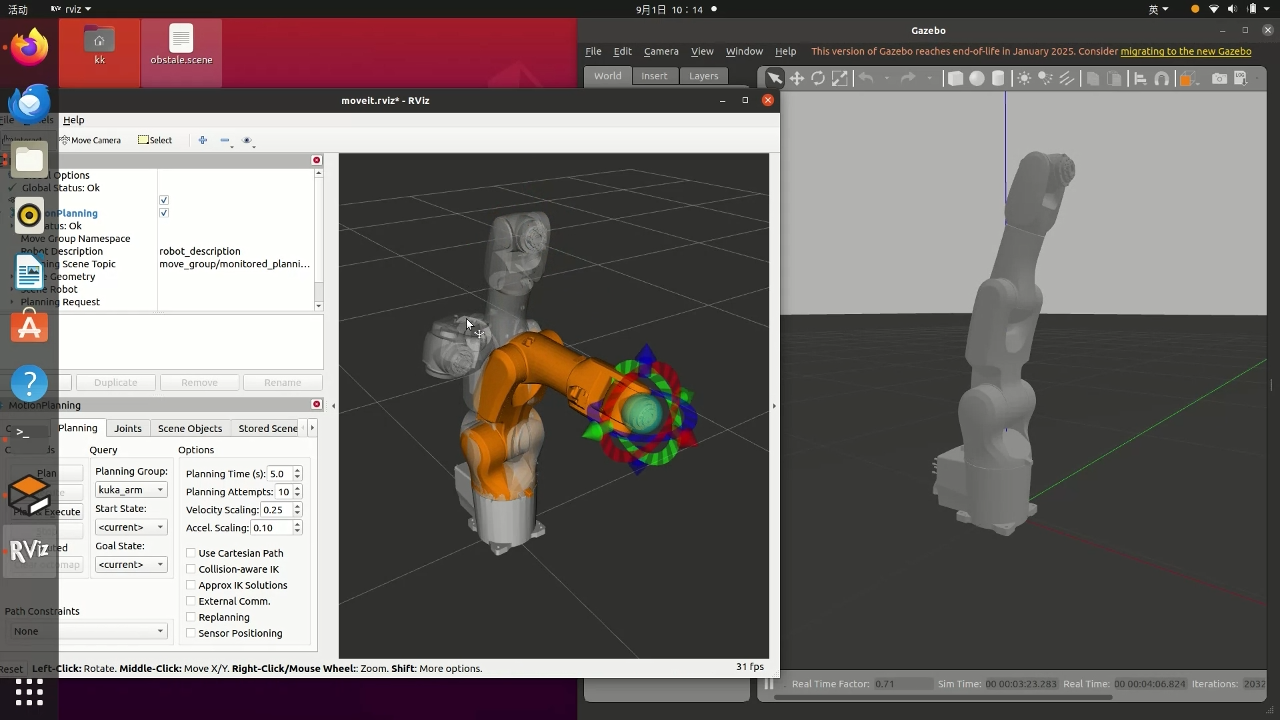Activate Gazebo rotate mode tool

tap(818, 78)
